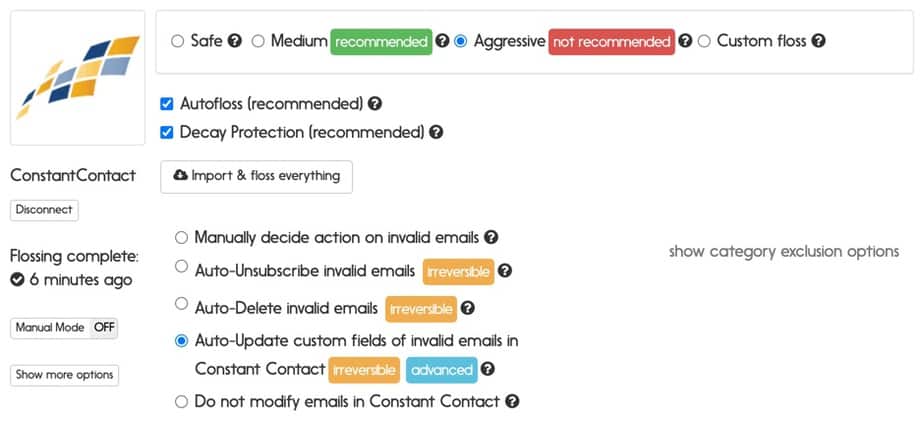Screen dimensions: 924x423
Task: Click Show more options button
Action: pyautogui.click(x=64, y=375)
